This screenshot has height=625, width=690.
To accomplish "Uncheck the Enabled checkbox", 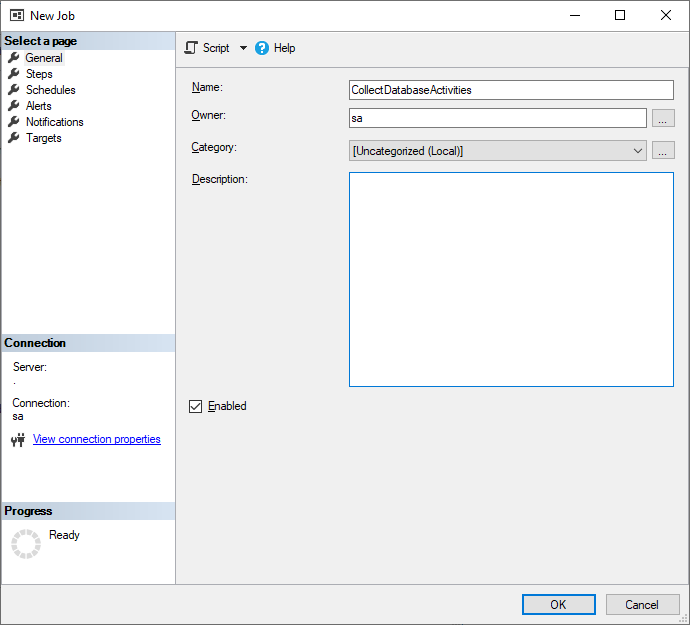I will [195, 406].
